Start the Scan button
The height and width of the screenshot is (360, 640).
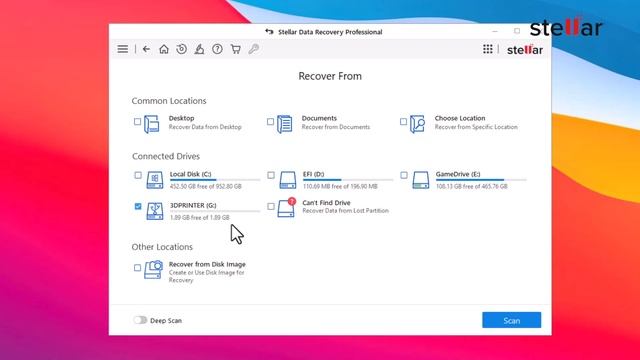pos(511,320)
